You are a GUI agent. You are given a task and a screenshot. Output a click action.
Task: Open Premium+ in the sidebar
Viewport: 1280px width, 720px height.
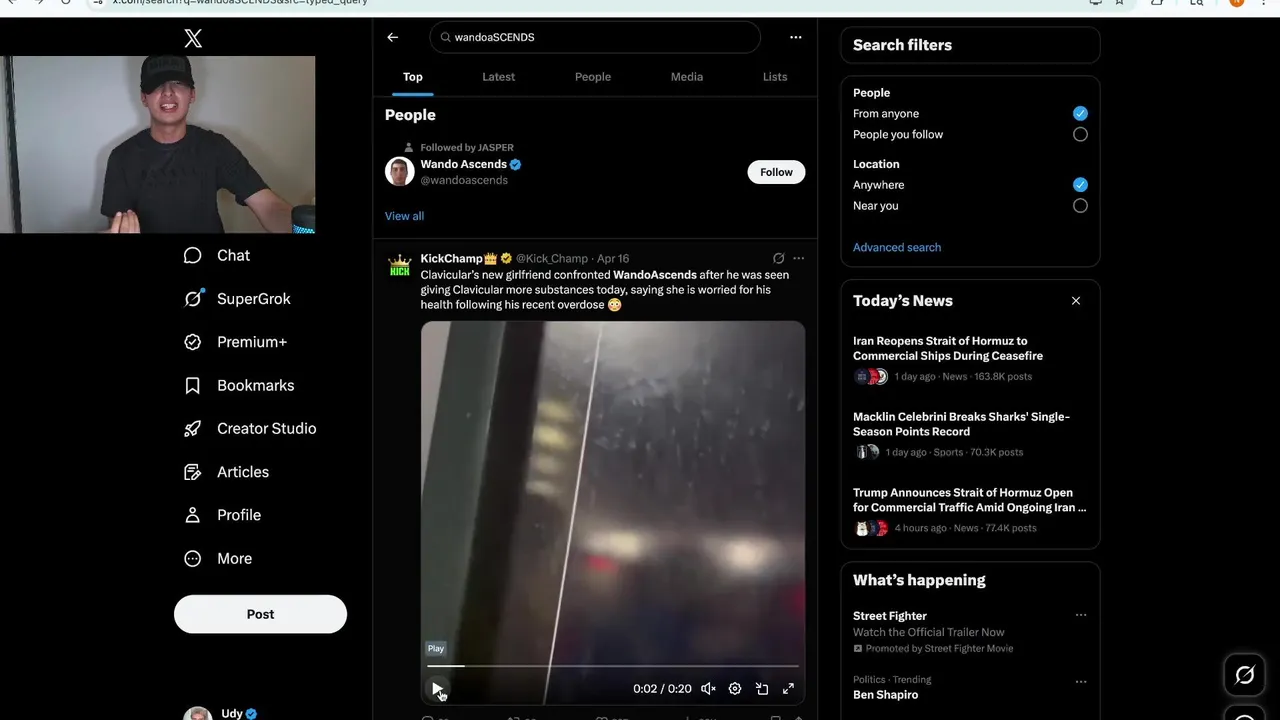(236, 342)
